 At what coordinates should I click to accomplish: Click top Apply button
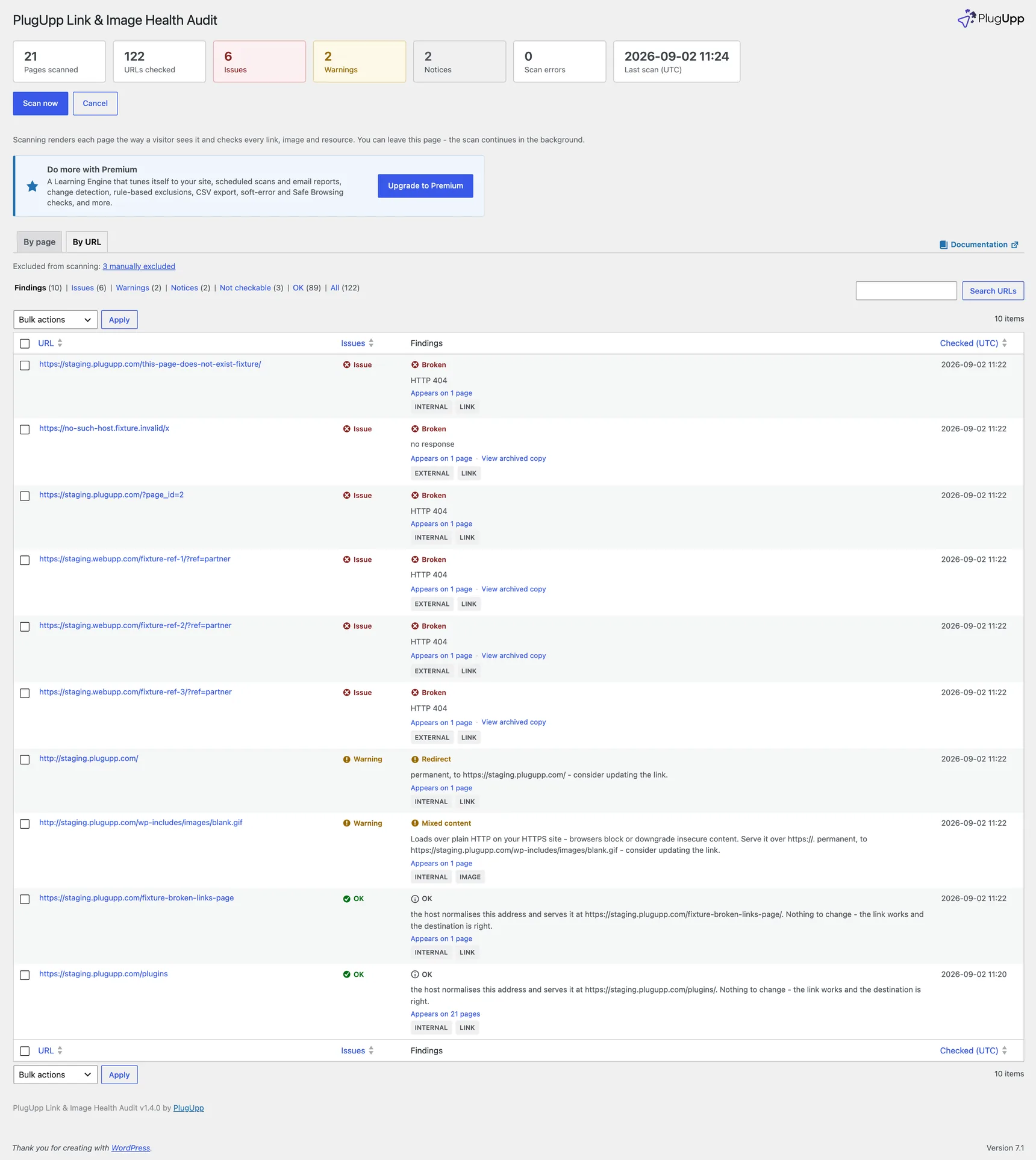pyautogui.click(x=119, y=320)
